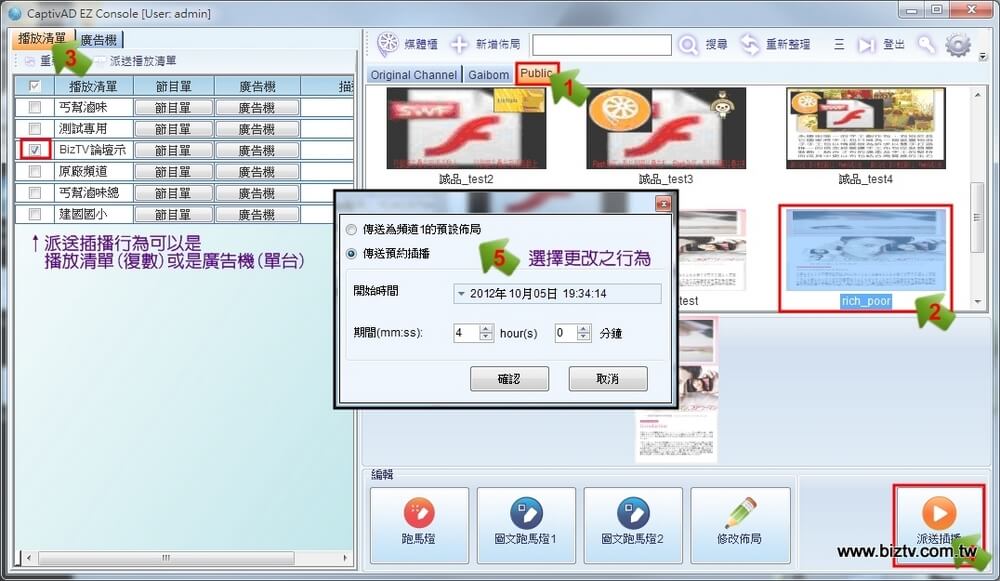Click the toolbar search input field
This screenshot has height=581, width=1000.
601,45
